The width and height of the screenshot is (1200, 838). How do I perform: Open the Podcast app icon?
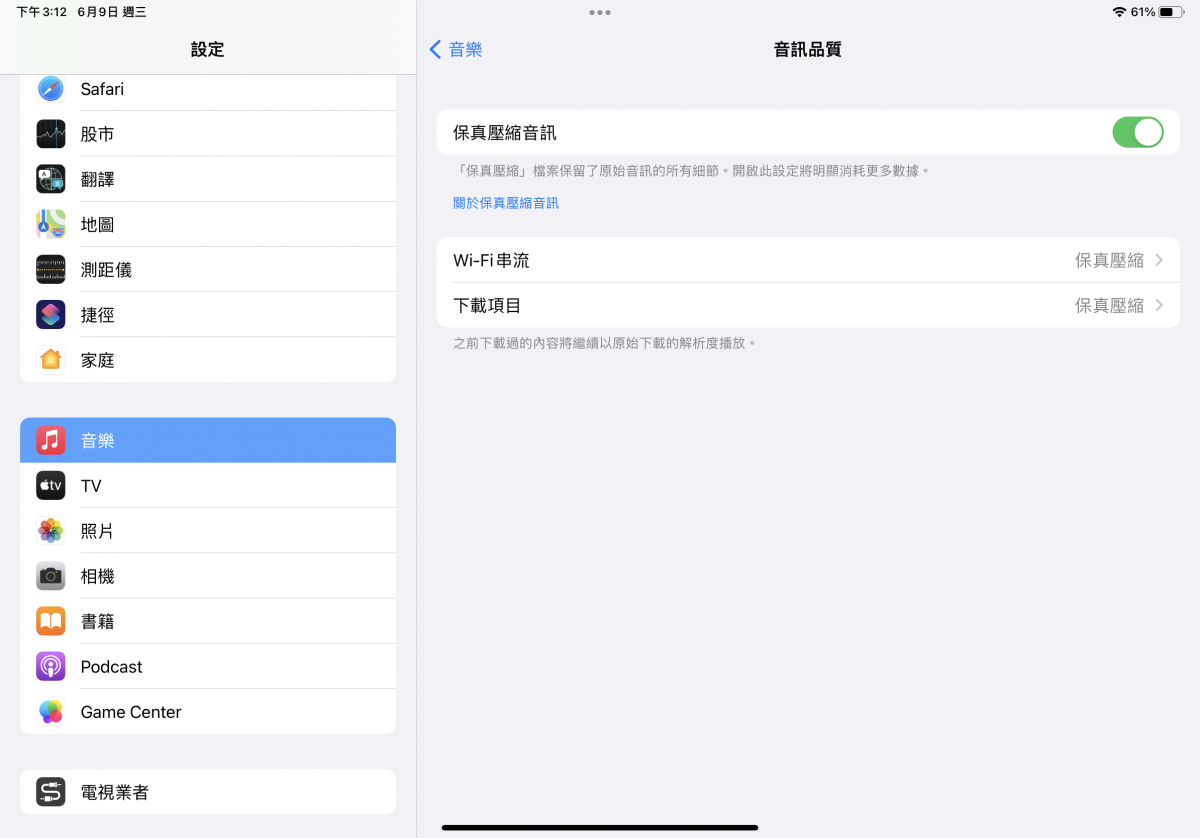click(x=51, y=667)
